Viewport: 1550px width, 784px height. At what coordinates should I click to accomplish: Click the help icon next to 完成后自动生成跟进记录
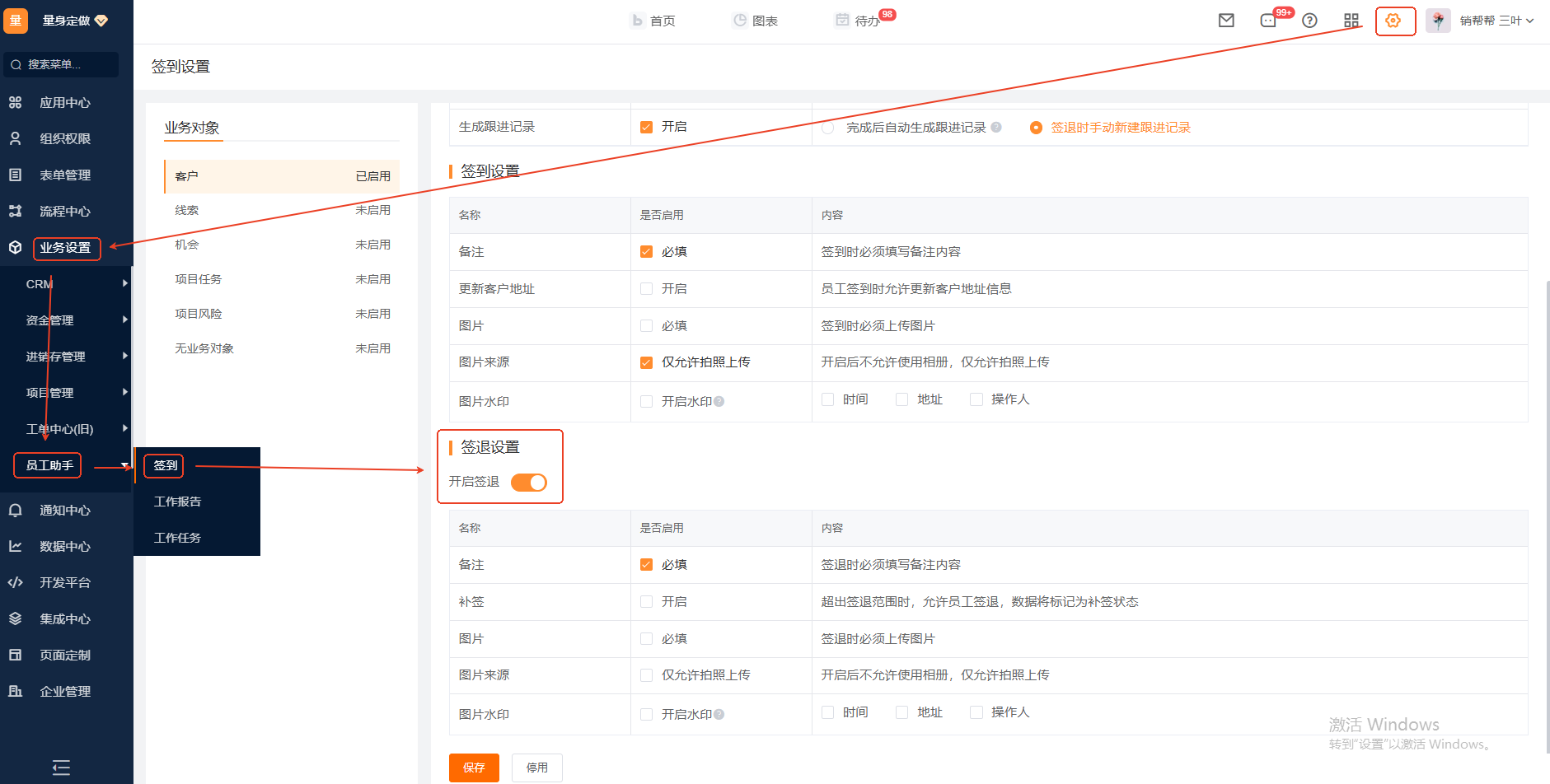[x=996, y=128]
